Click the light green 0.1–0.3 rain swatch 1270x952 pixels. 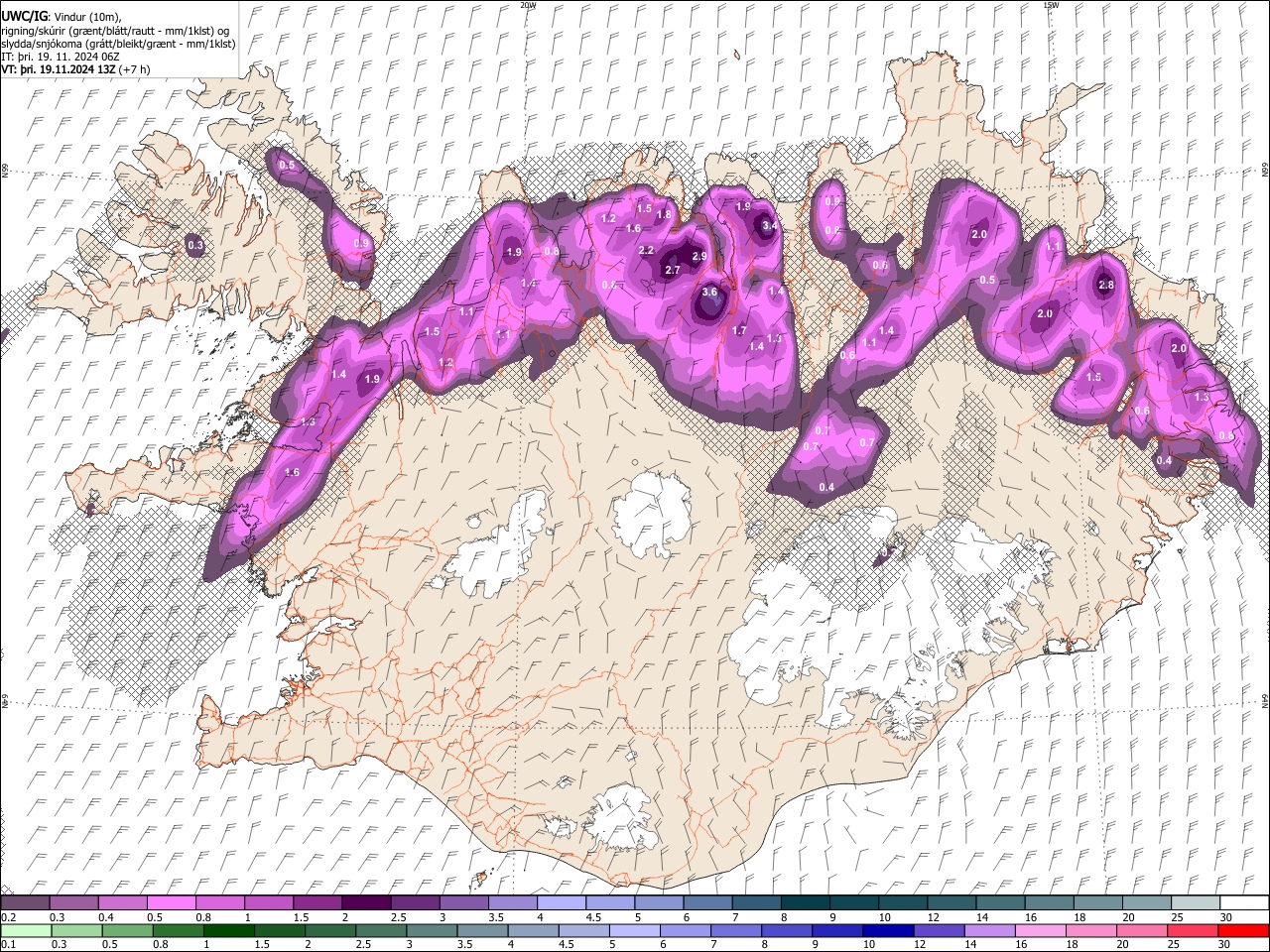coord(25,930)
